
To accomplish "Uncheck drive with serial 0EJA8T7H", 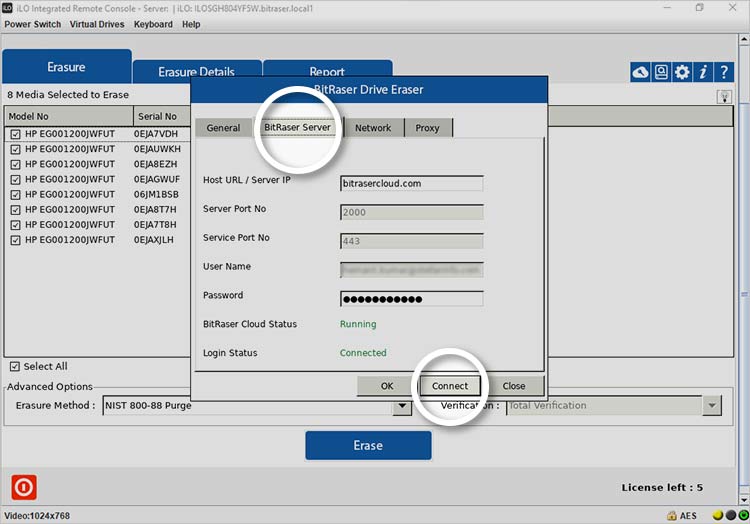I will 15,210.
